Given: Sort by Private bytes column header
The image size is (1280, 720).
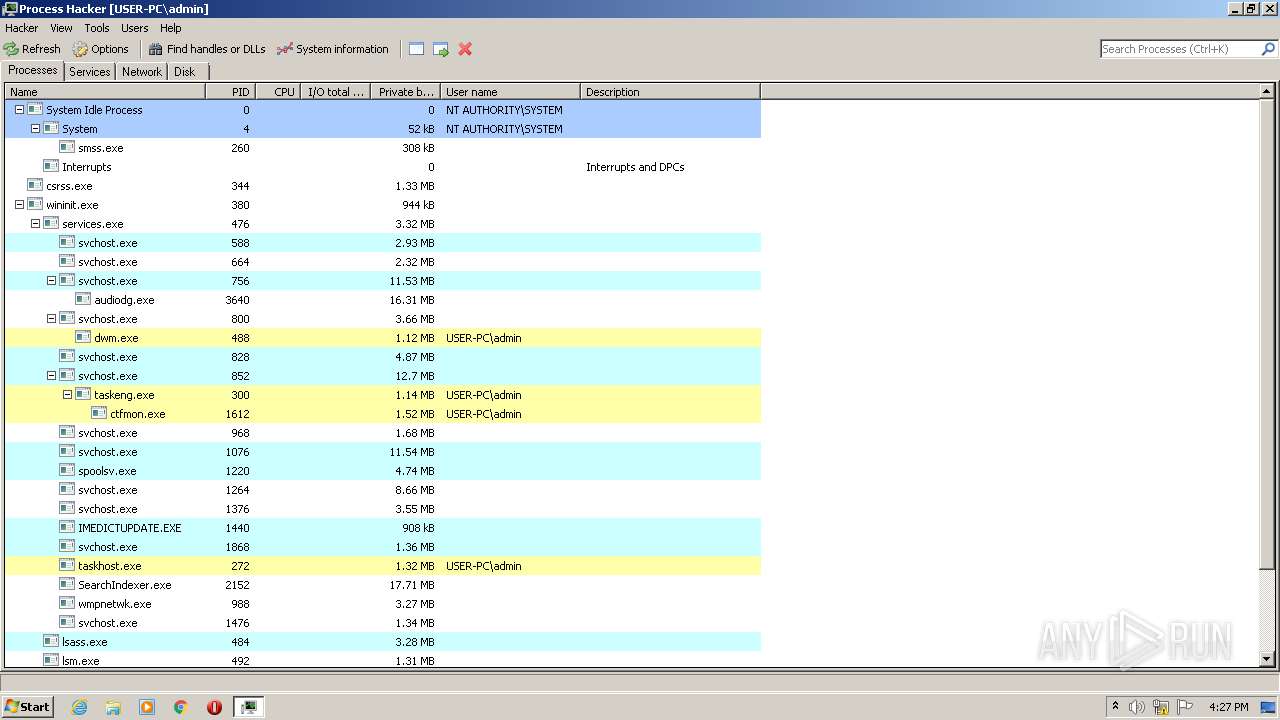Looking at the screenshot, I should click(x=405, y=92).
